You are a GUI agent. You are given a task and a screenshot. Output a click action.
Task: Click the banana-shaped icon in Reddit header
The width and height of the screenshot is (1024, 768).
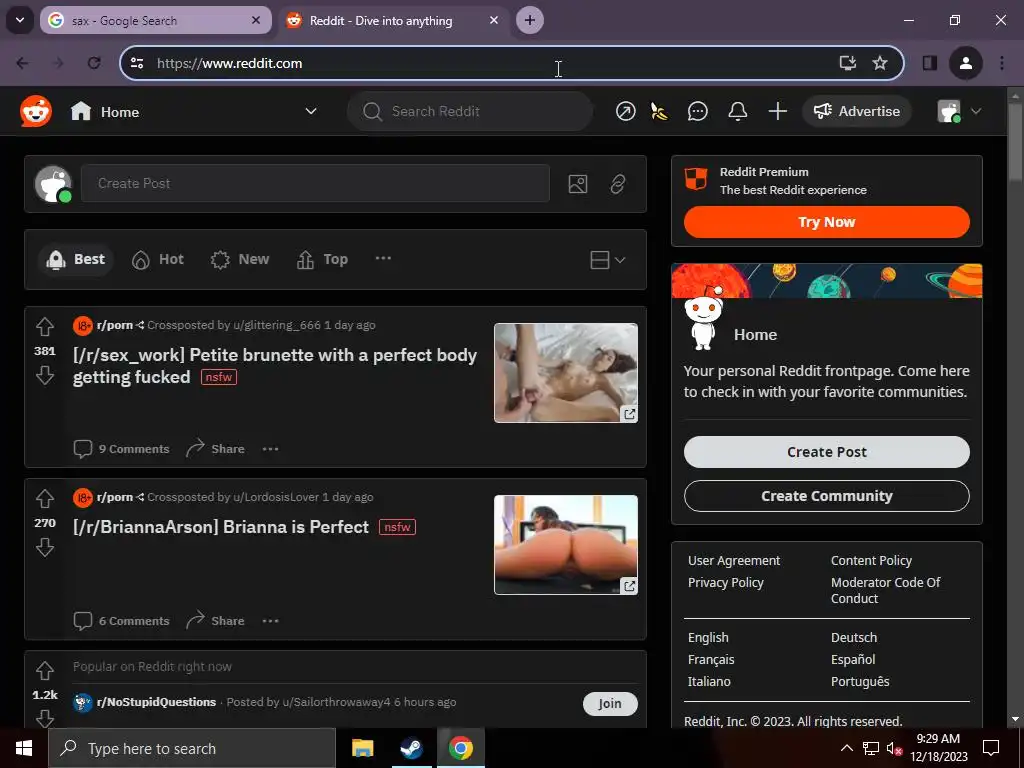[660, 112]
